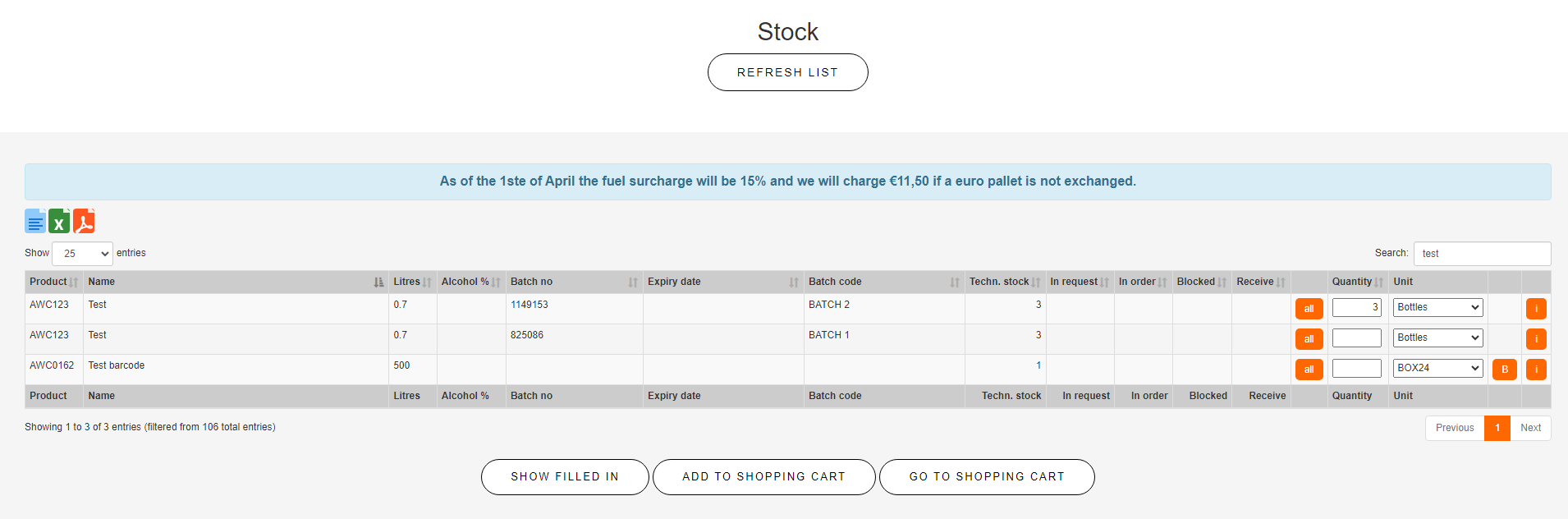Click the Quantity field for Test barcode
The height and width of the screenshot is (519, 1568).
(x=1356, y=368)
